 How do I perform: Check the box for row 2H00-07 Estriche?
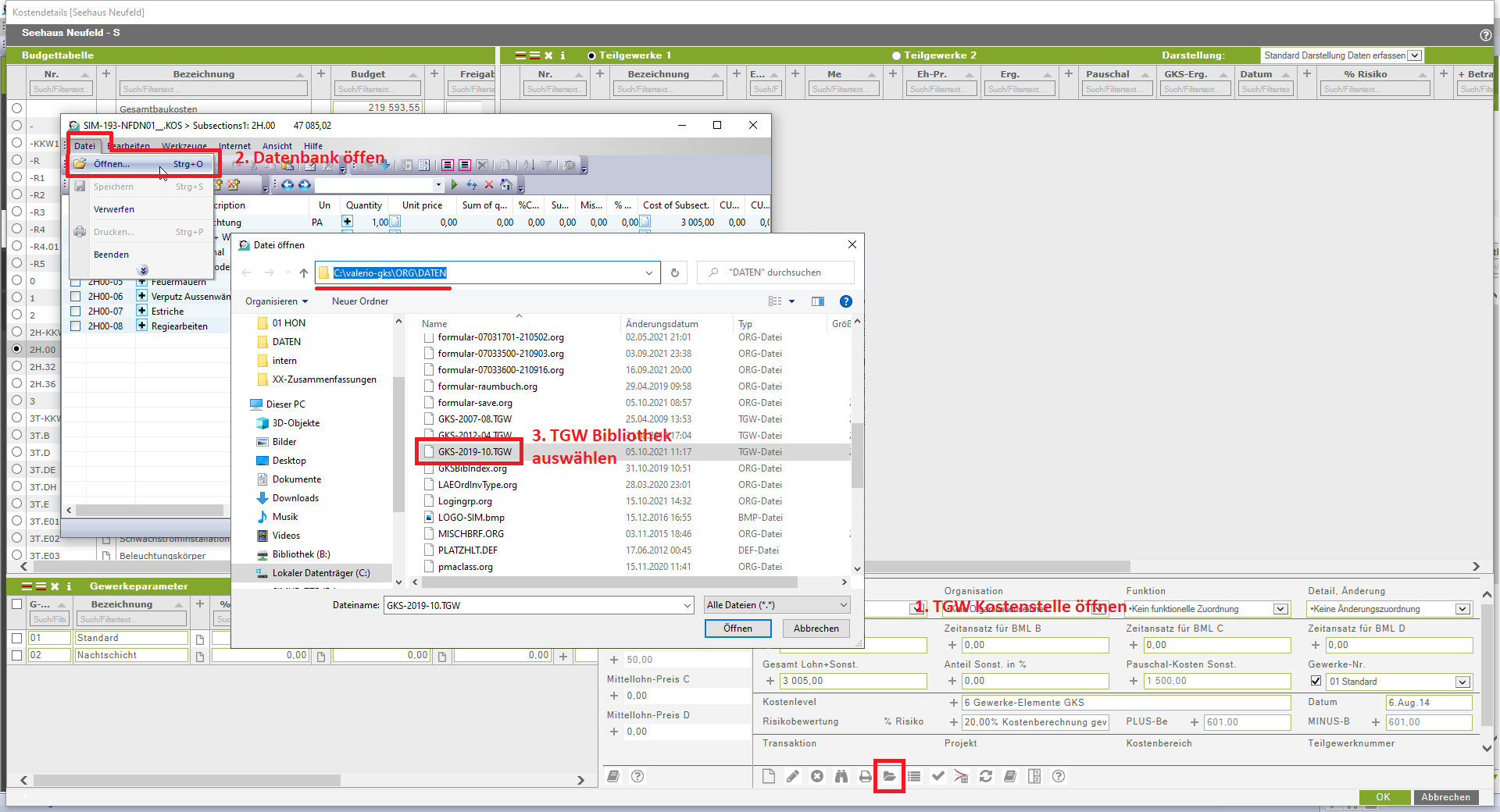click(x=76, y=311)
